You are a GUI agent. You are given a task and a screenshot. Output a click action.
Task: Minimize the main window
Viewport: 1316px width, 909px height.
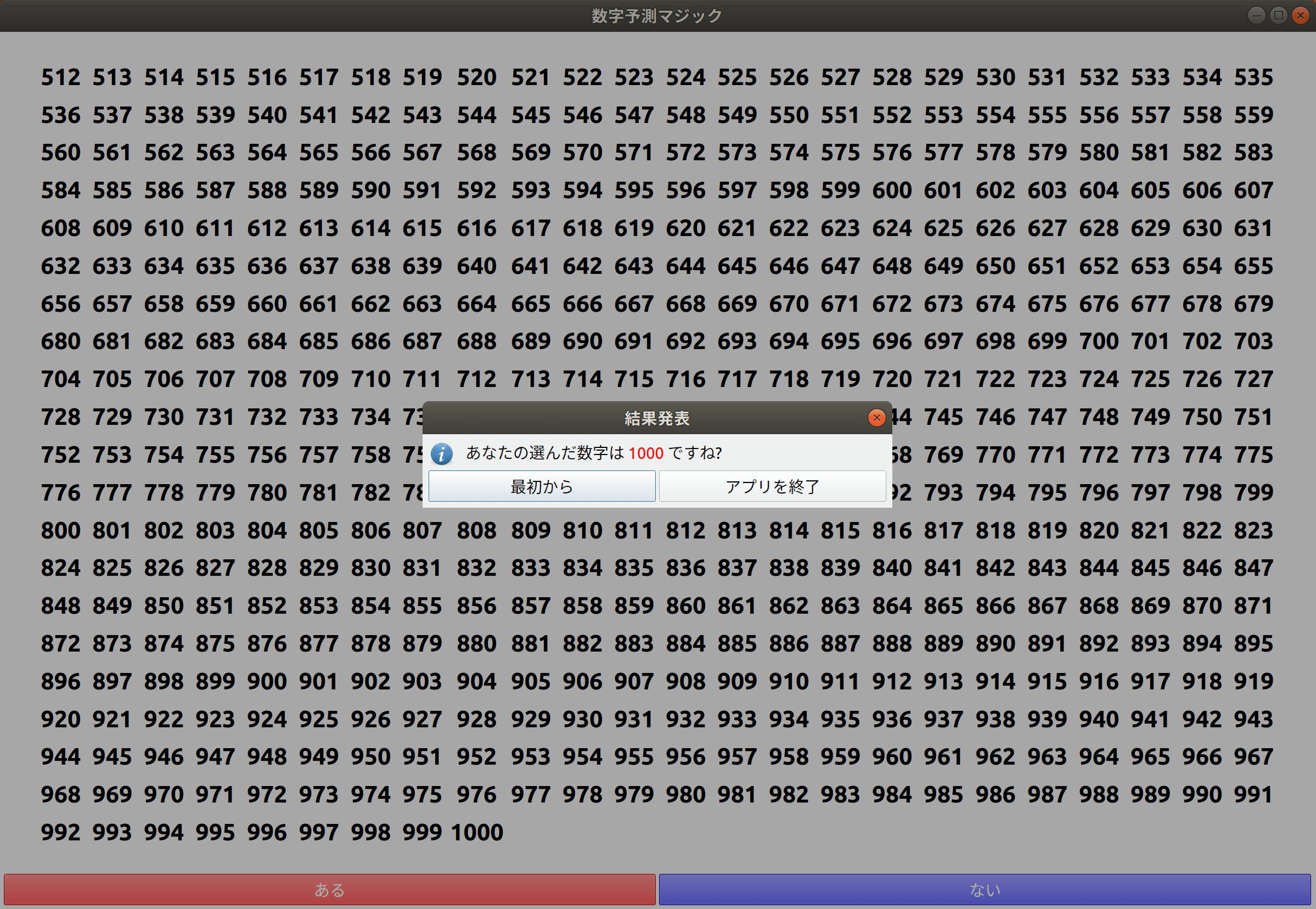(x=1256, y=15)
